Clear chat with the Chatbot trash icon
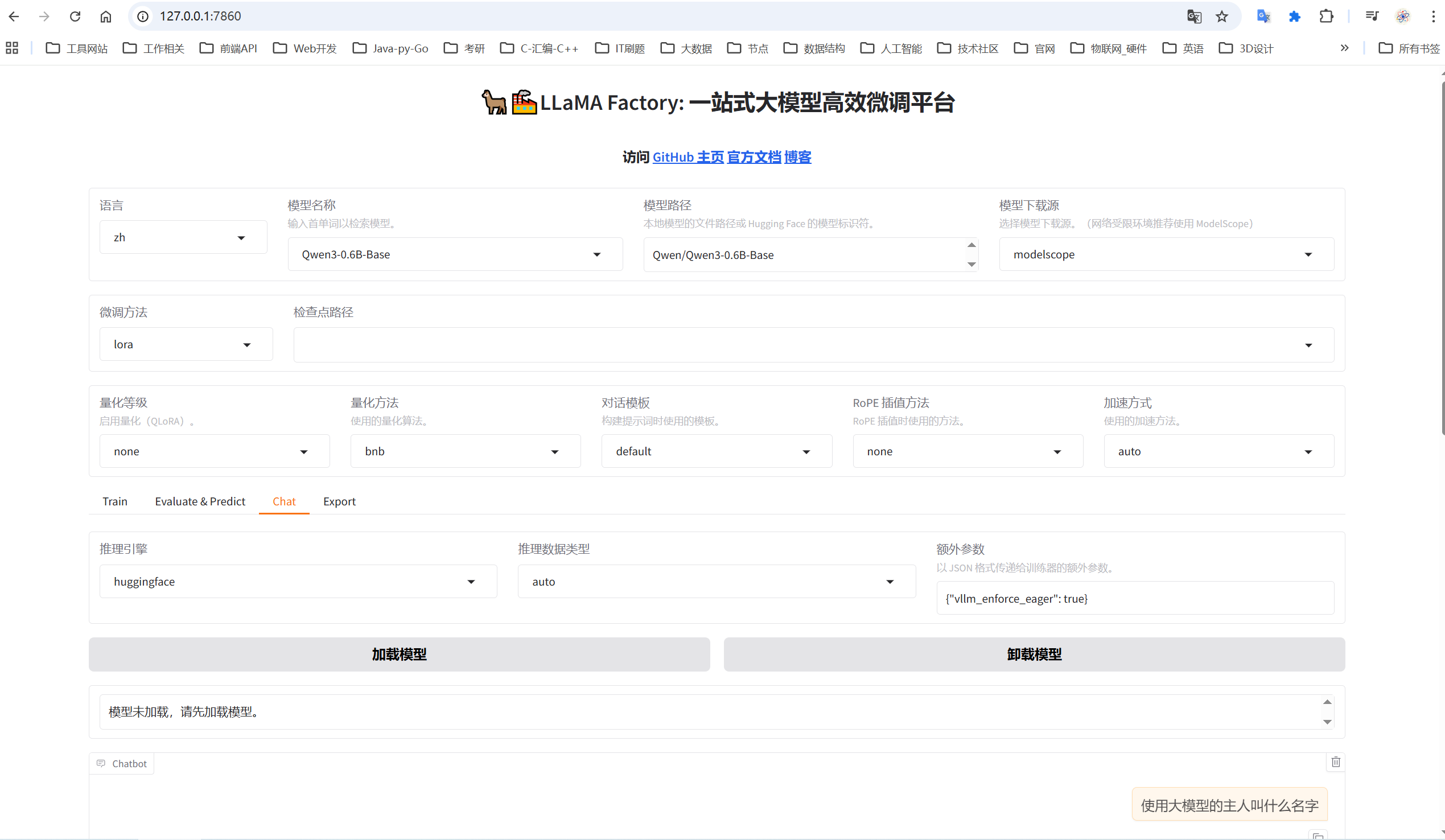The width and height of the screenshot is (1445, 840). click(x=1336, y=762)
